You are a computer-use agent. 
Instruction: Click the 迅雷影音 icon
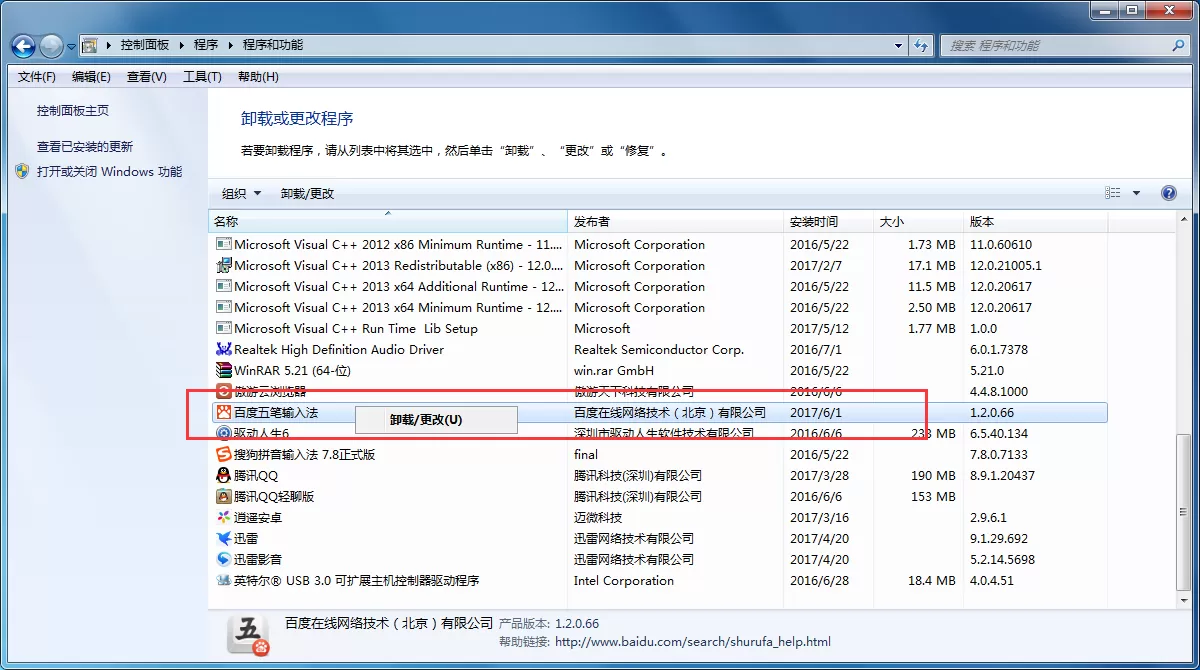tap(224, 560)
